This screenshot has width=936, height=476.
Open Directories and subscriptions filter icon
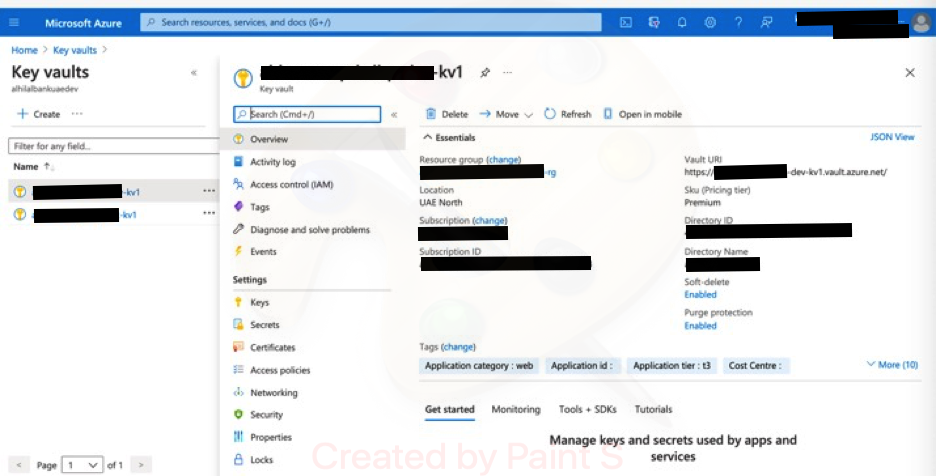click(654, 23)
